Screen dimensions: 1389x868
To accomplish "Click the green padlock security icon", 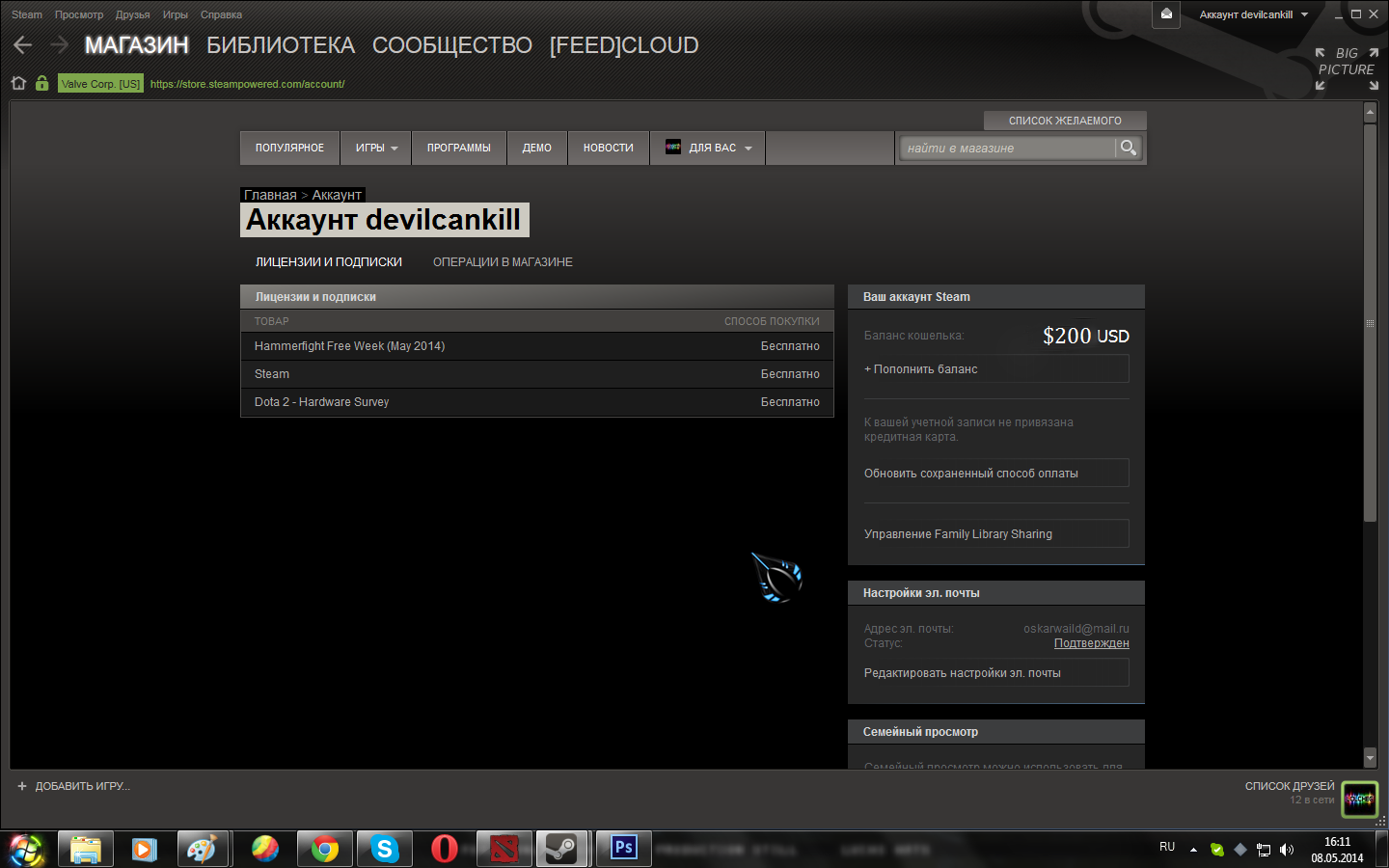I will click(x=41, y=83).
